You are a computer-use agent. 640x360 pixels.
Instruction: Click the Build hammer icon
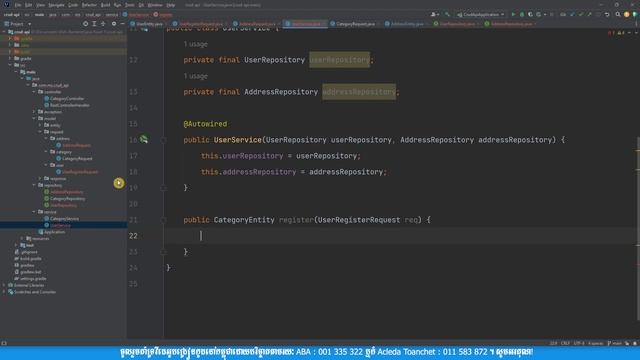click(x=447, y=14)
